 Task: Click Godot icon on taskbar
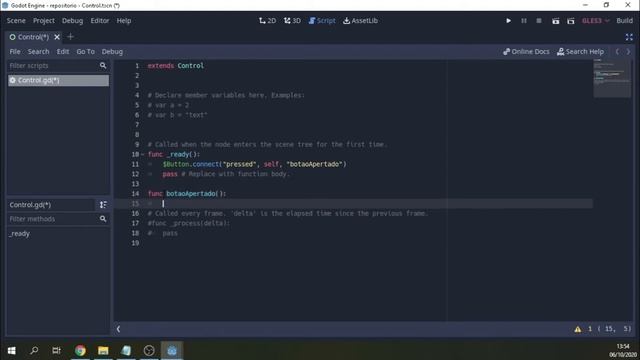172,351
